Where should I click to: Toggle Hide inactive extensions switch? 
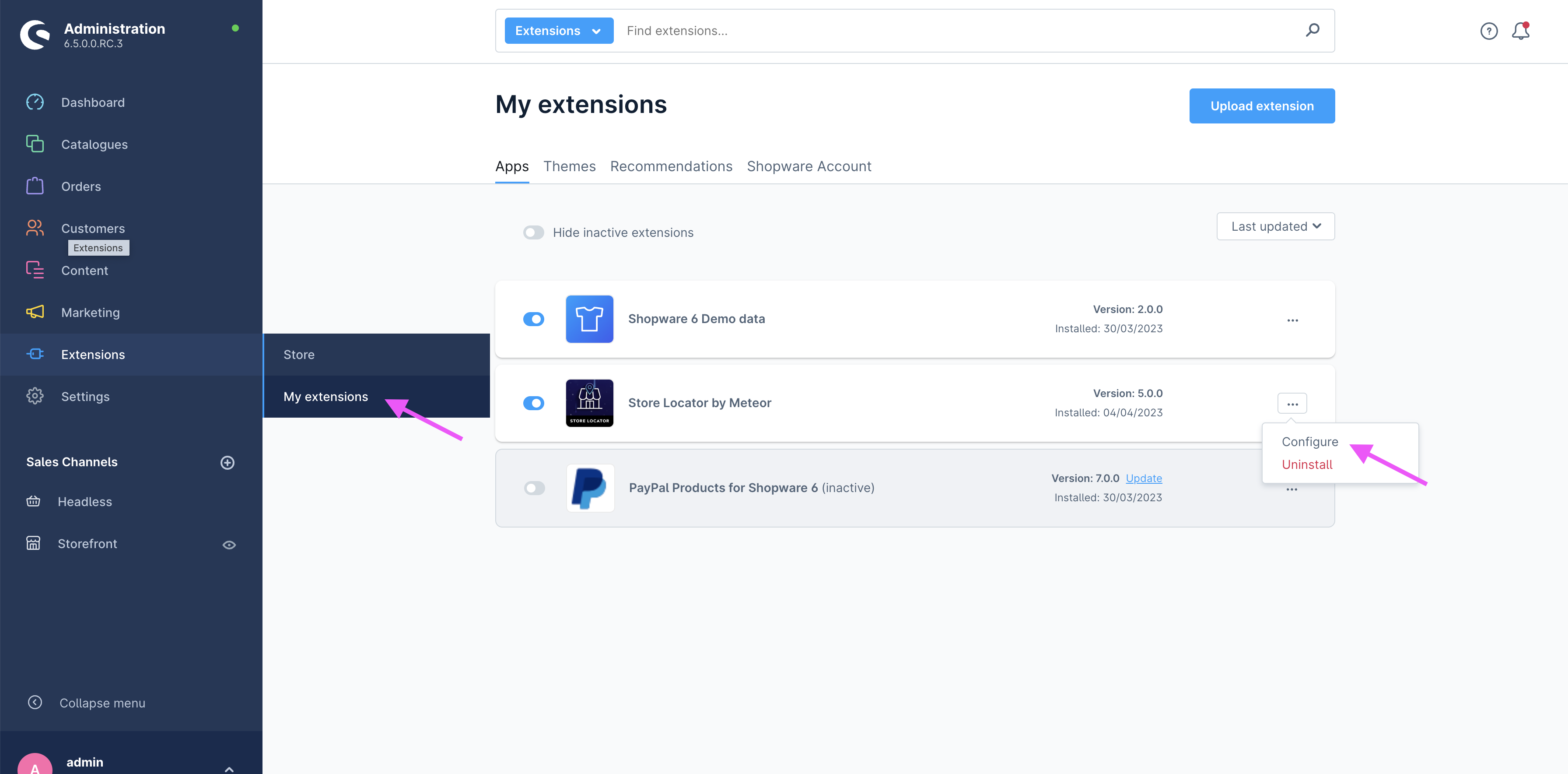(533, 232)
